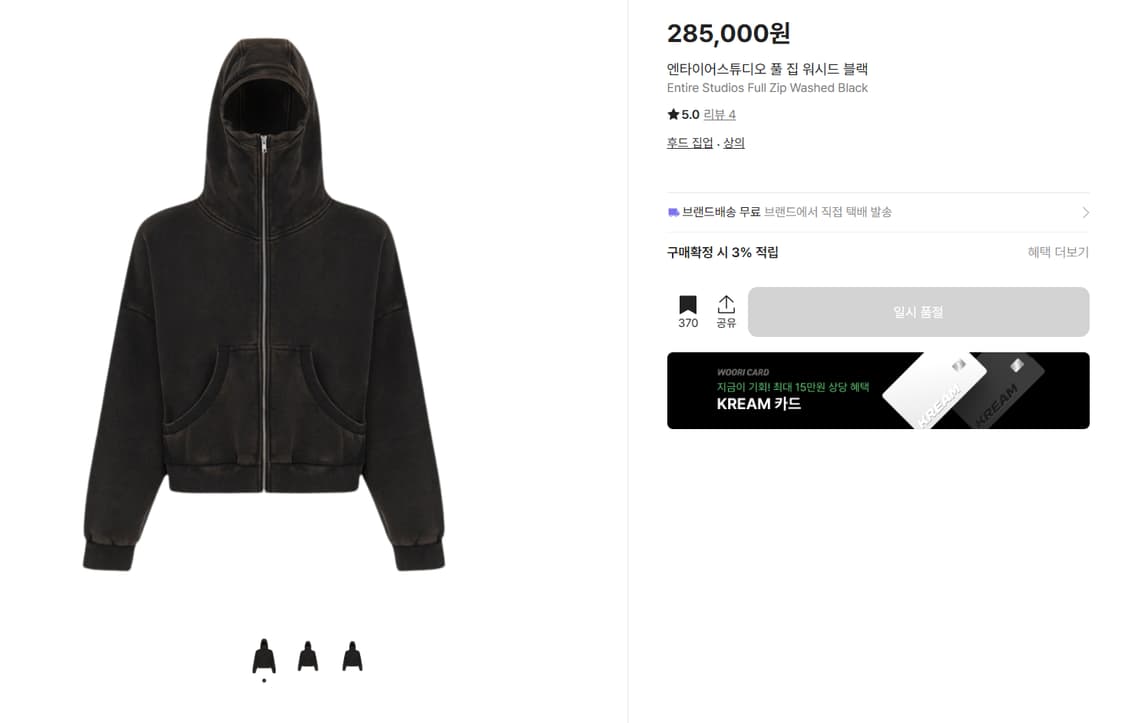Click the bookmark save icon
1125x723 pixels.
687,305
